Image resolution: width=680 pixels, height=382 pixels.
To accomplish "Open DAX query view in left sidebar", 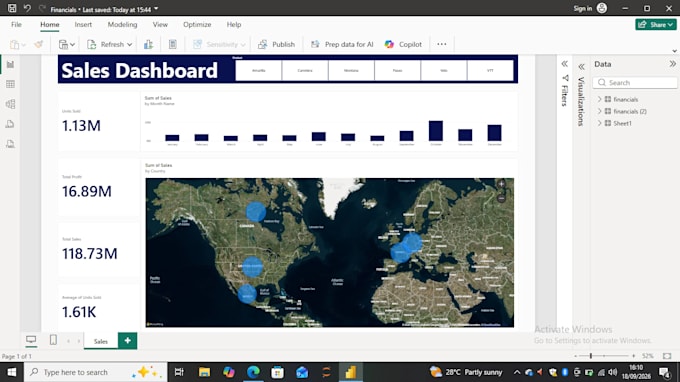I will click(x=10, y=124).
